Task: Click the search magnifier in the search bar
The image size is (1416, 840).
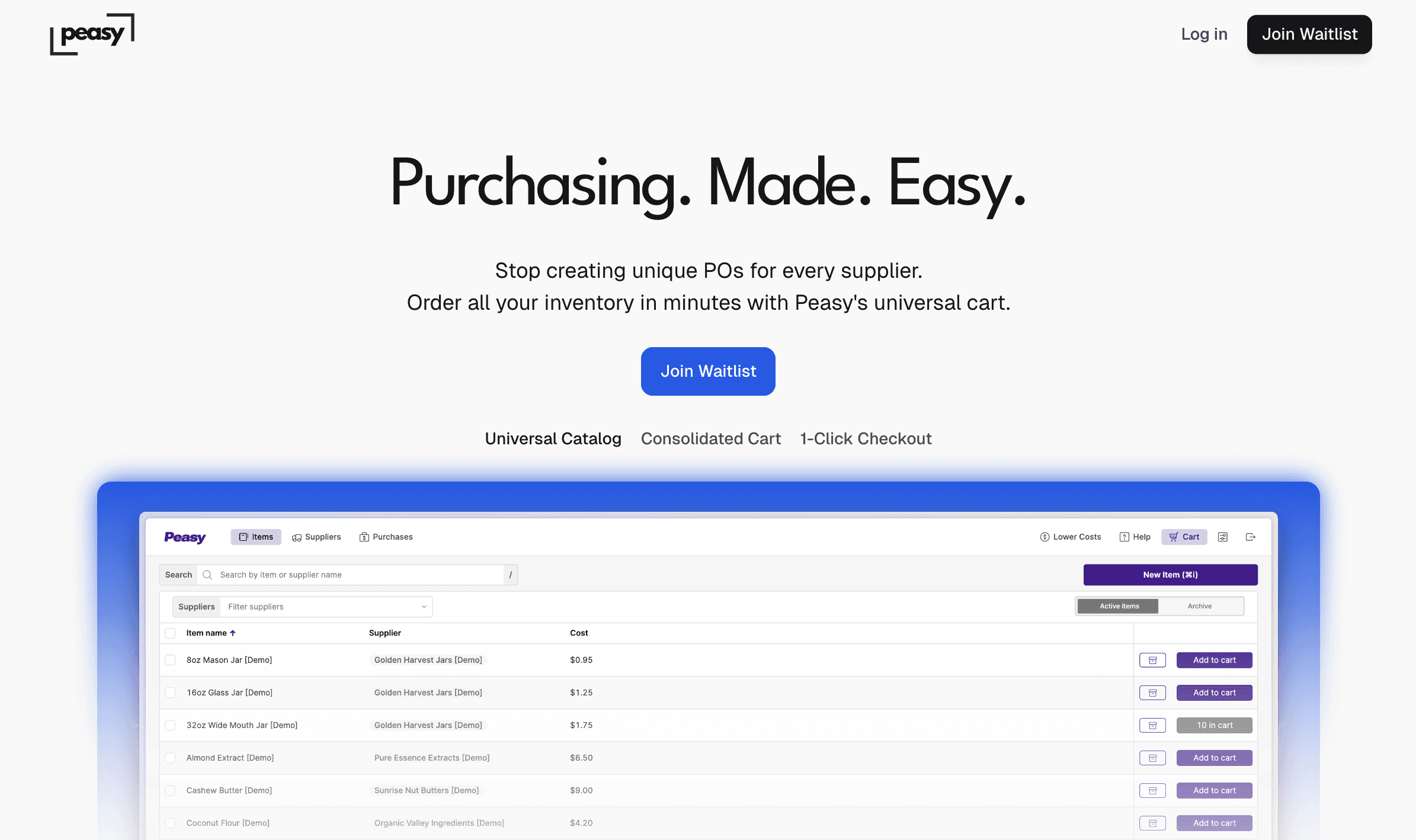Action: tap(207, 575)
